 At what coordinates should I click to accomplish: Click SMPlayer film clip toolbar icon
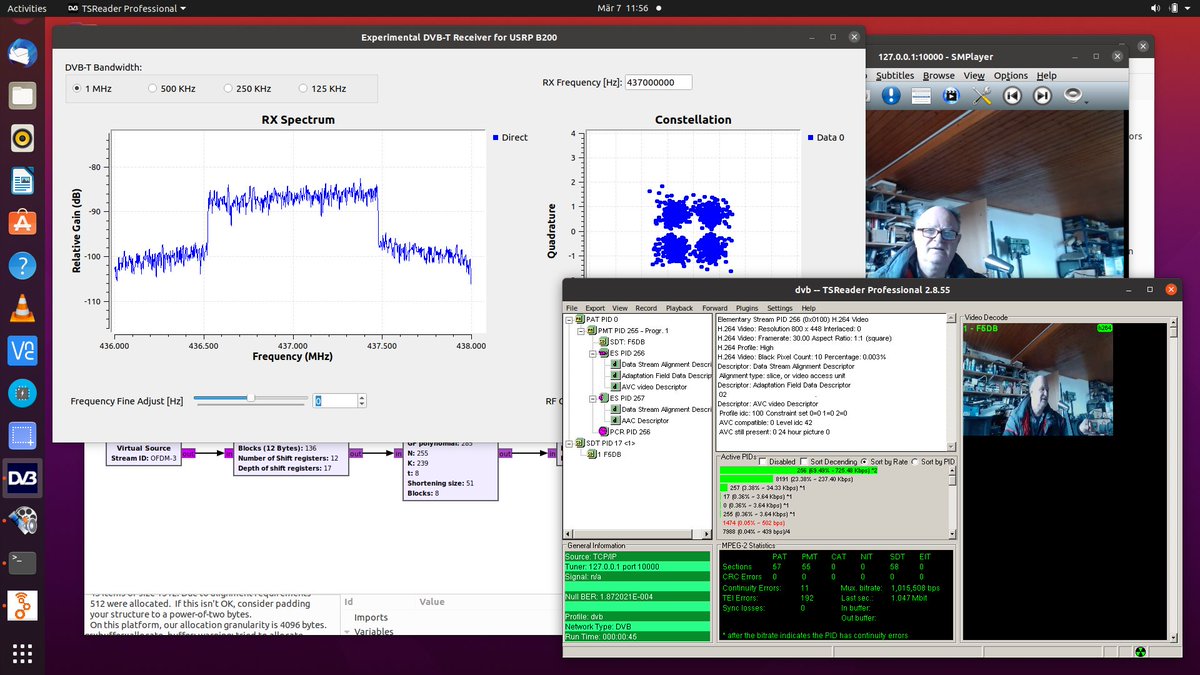(x=951, y=96)
